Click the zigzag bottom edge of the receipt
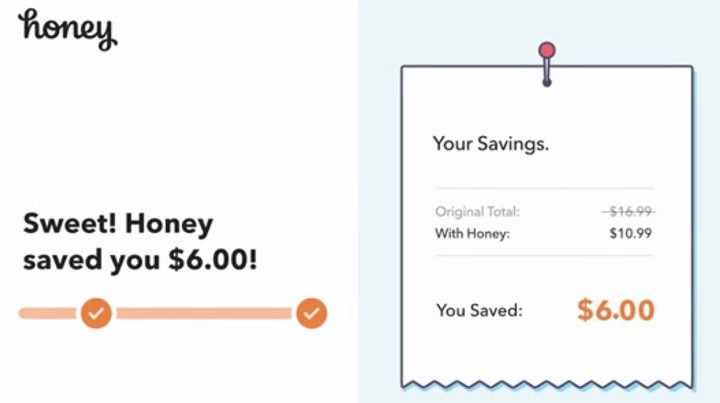 point(546,383)
